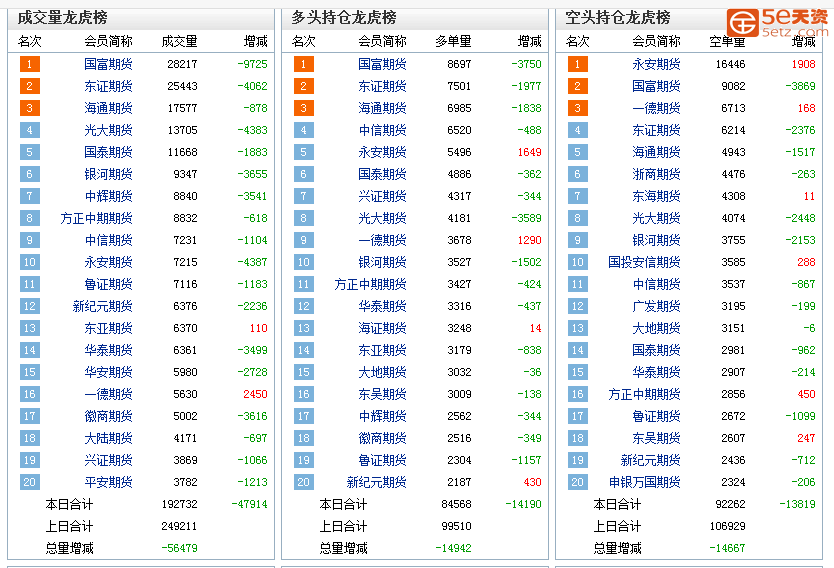Click 广发期货 member link

coord(656,306)
